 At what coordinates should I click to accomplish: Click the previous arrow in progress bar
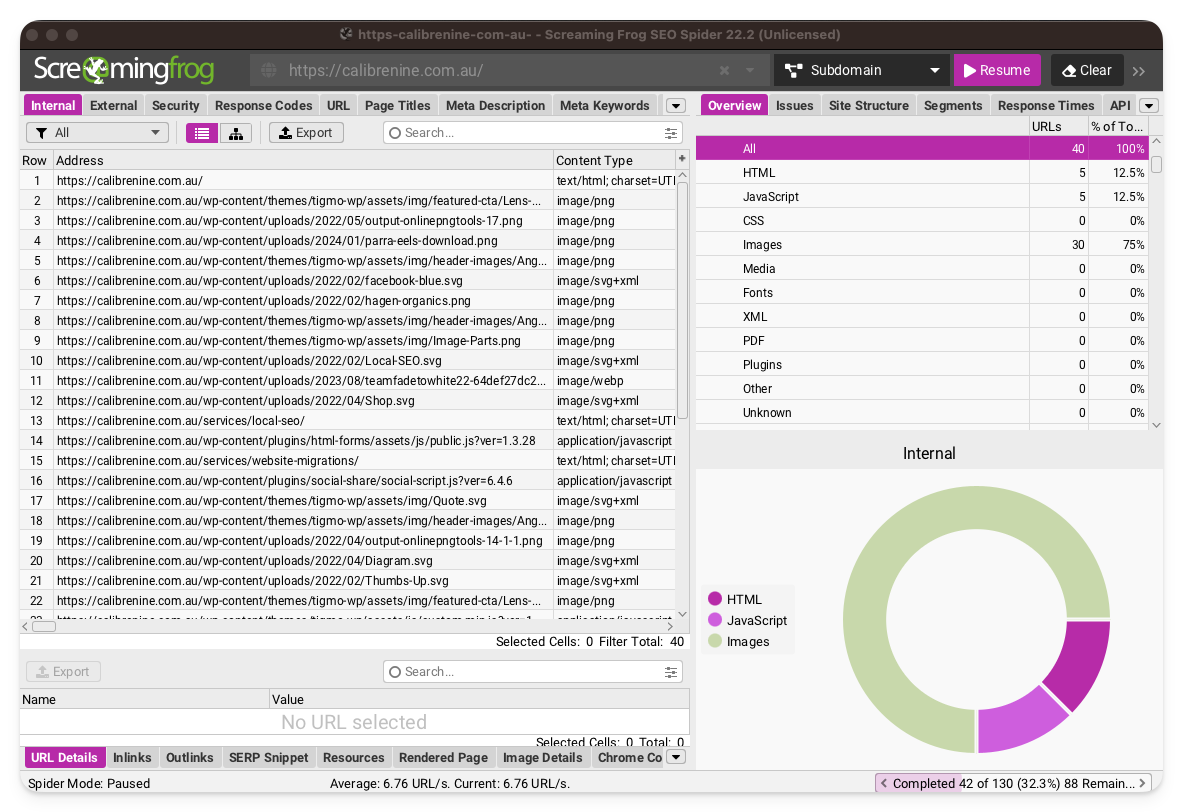(x=884, y=783)
